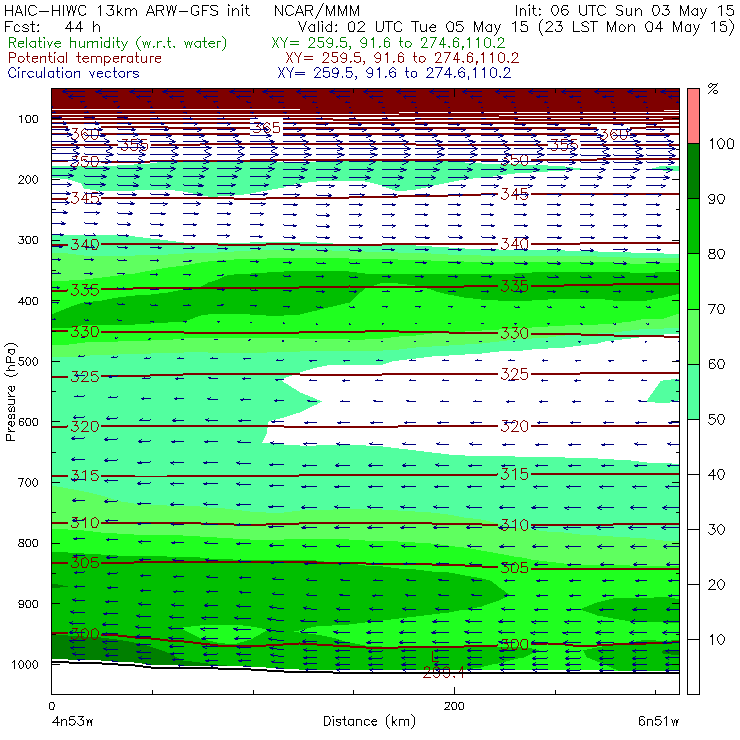Click the 100 hPa pressure axis label
The width and height of the screenshot is (740, 740).
click(28, 119)
